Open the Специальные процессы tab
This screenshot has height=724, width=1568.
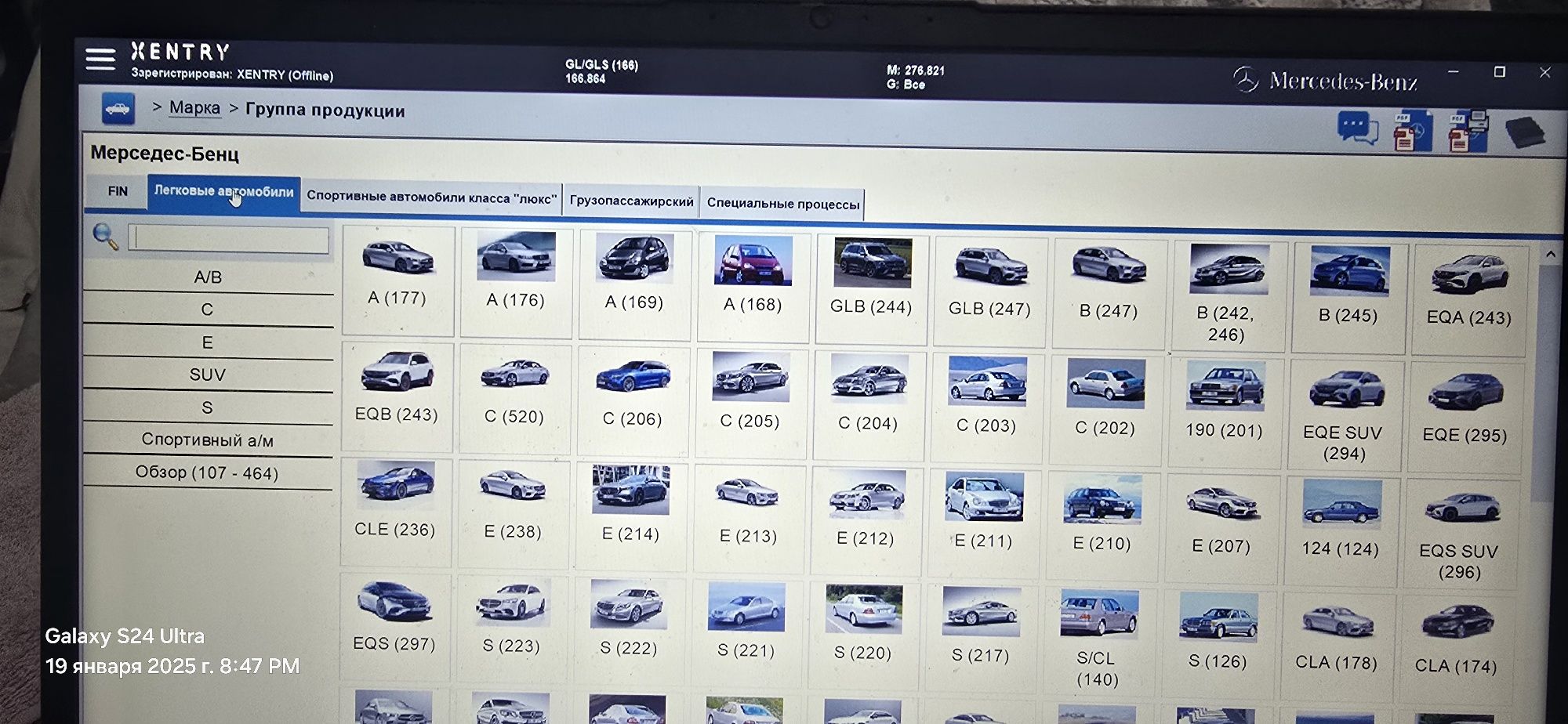(782, 204)
